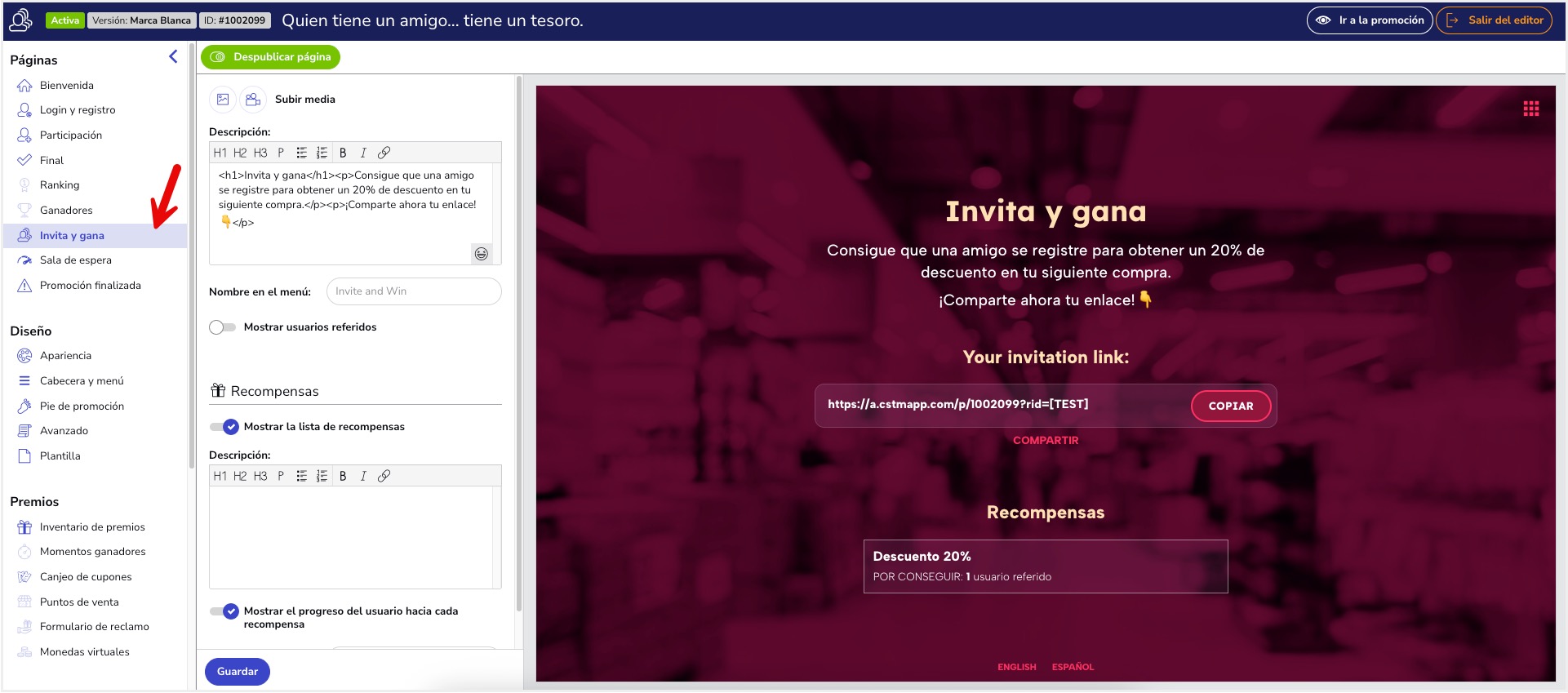This screenshot has height=693, width=1568.
Task: Click the media gallery icon beside Subir media
Action: tap(253, 100)
